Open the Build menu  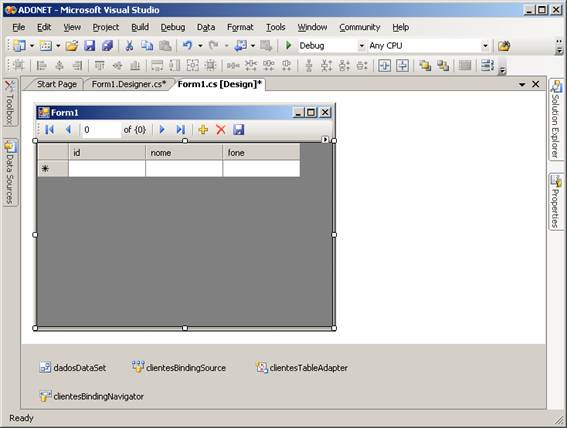click(x=140, y=27)
